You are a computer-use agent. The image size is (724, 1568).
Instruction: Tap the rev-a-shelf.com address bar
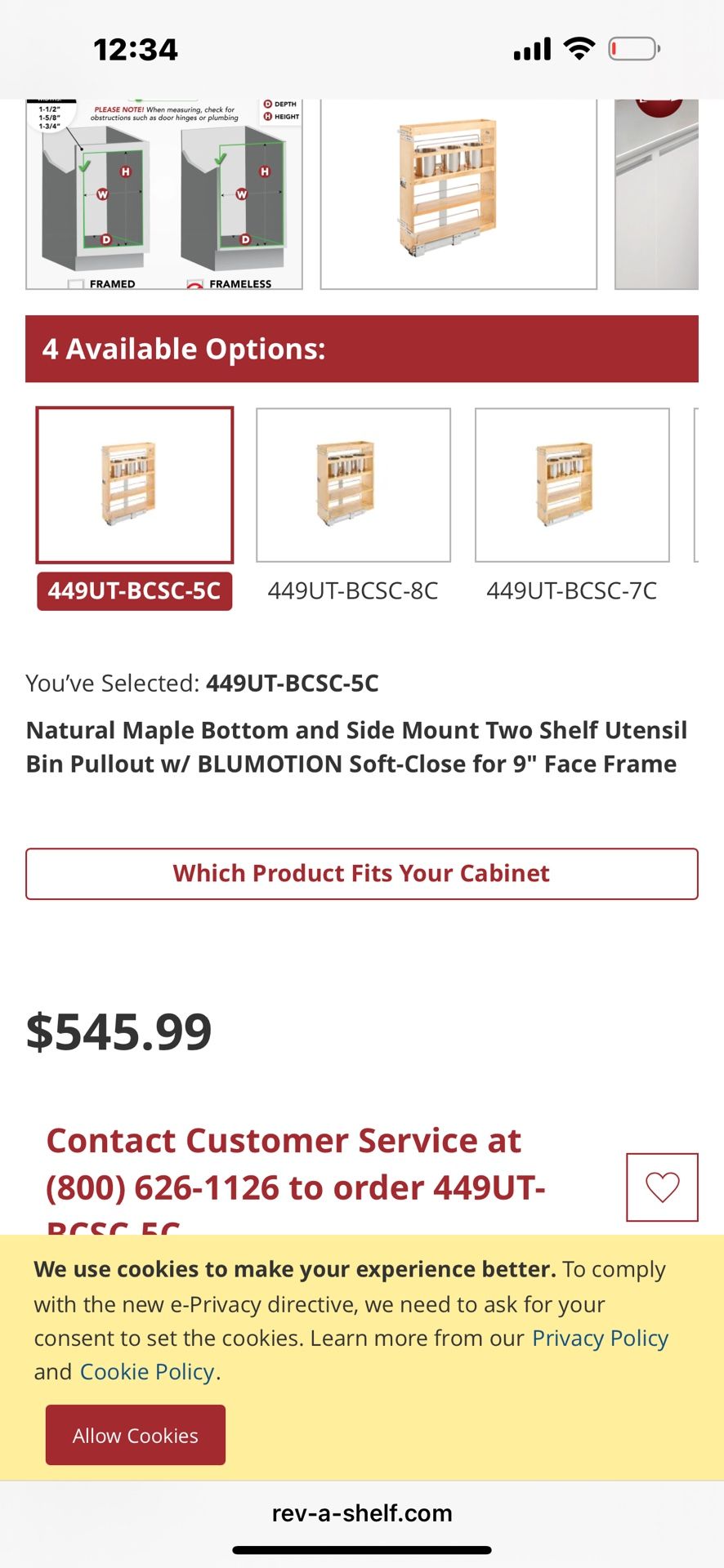[361, 1513]
